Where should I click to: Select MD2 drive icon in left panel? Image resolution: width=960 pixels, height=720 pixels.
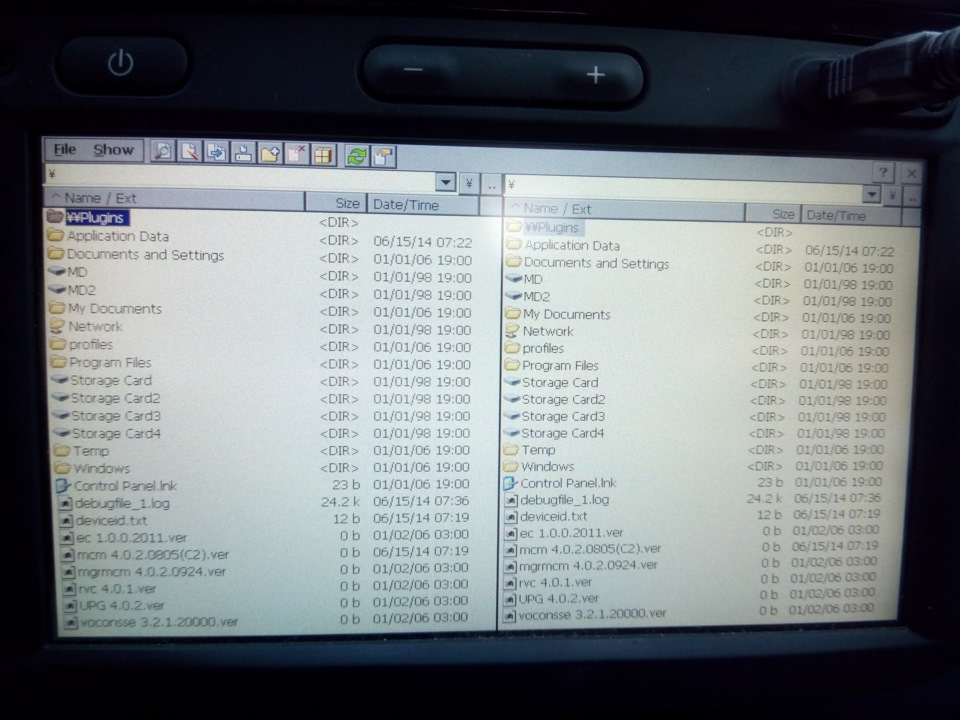click(x=57, y=288)
